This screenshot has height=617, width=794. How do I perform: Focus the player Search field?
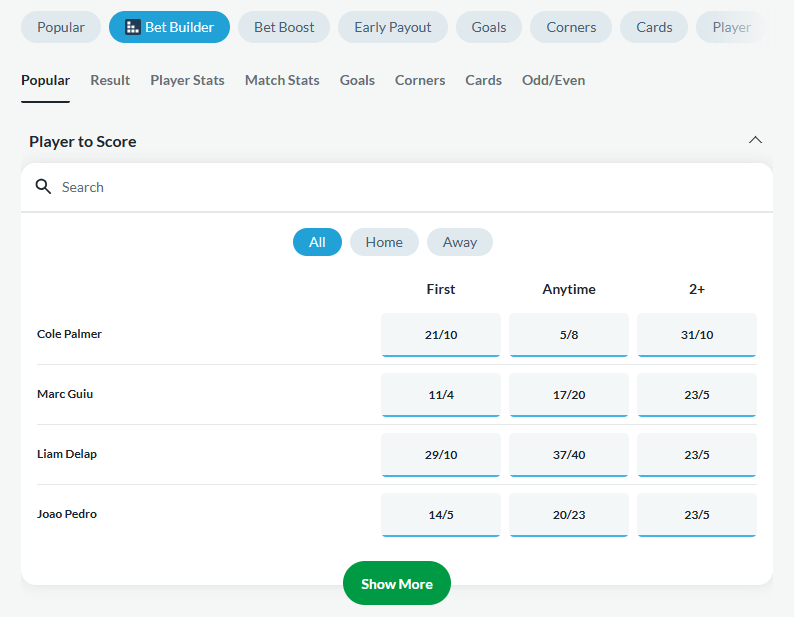pyautogui.click(x=397, y=187)
